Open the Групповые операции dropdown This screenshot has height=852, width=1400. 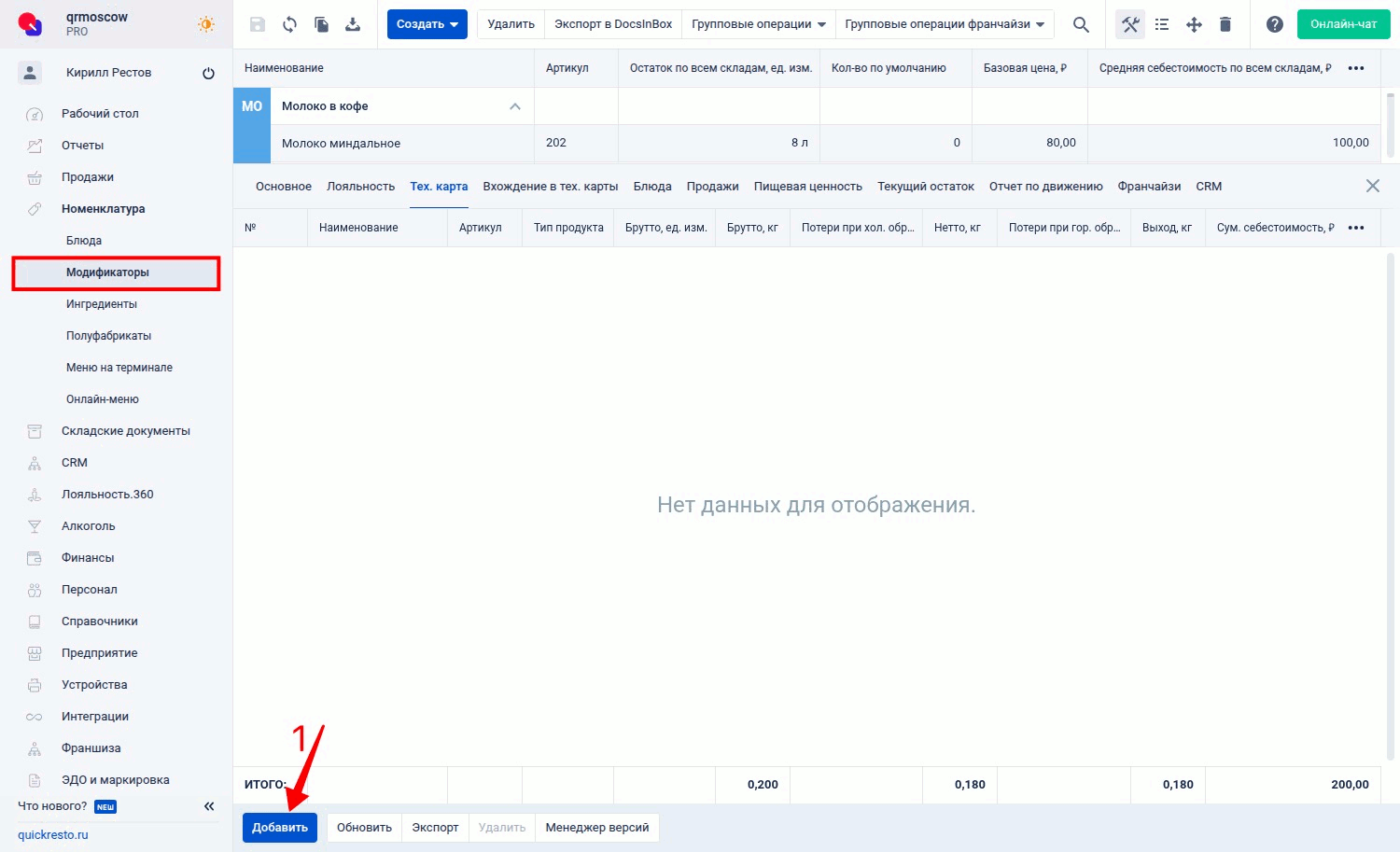[x=757, y=23]
